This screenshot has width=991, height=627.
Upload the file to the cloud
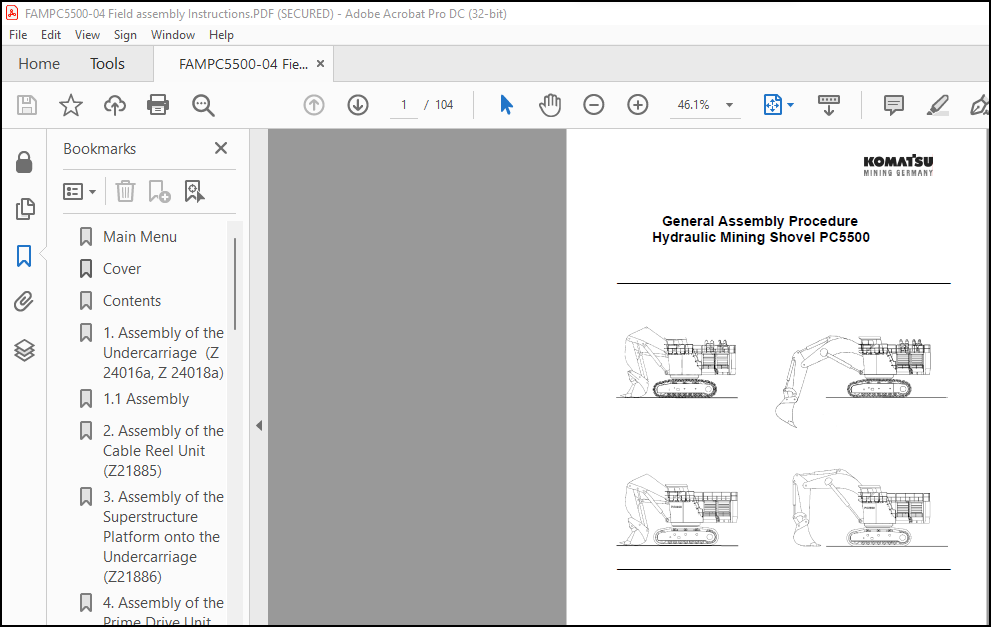pyautogui.click(x=114, y=105)
